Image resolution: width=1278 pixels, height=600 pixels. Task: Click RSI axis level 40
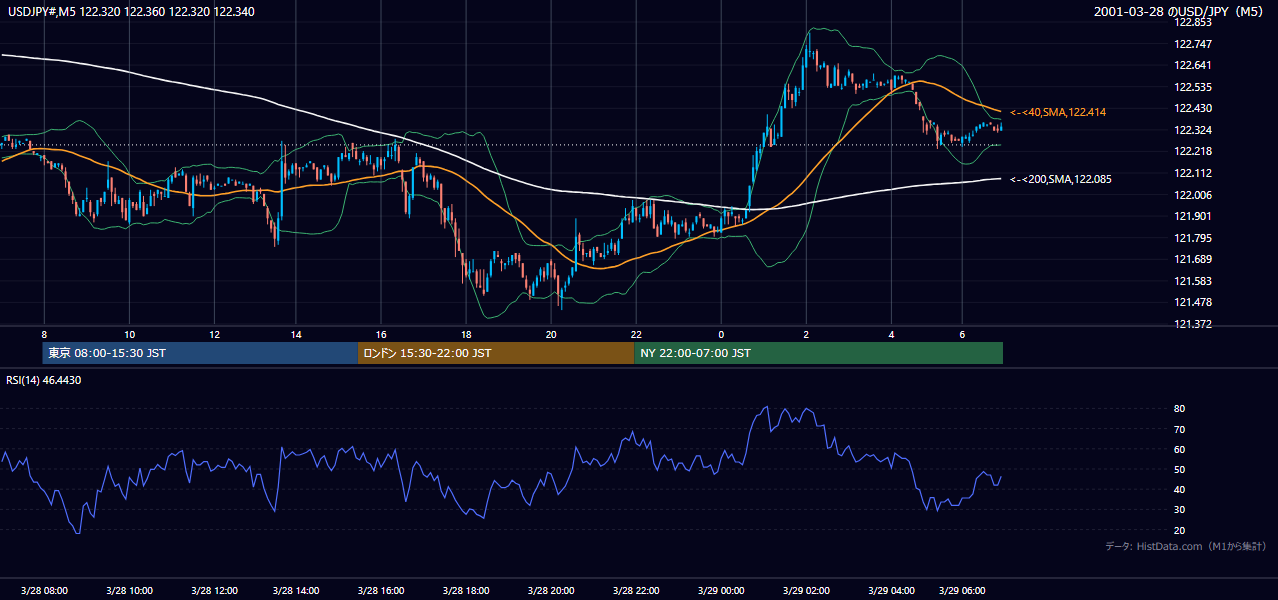pos(1179,489)
